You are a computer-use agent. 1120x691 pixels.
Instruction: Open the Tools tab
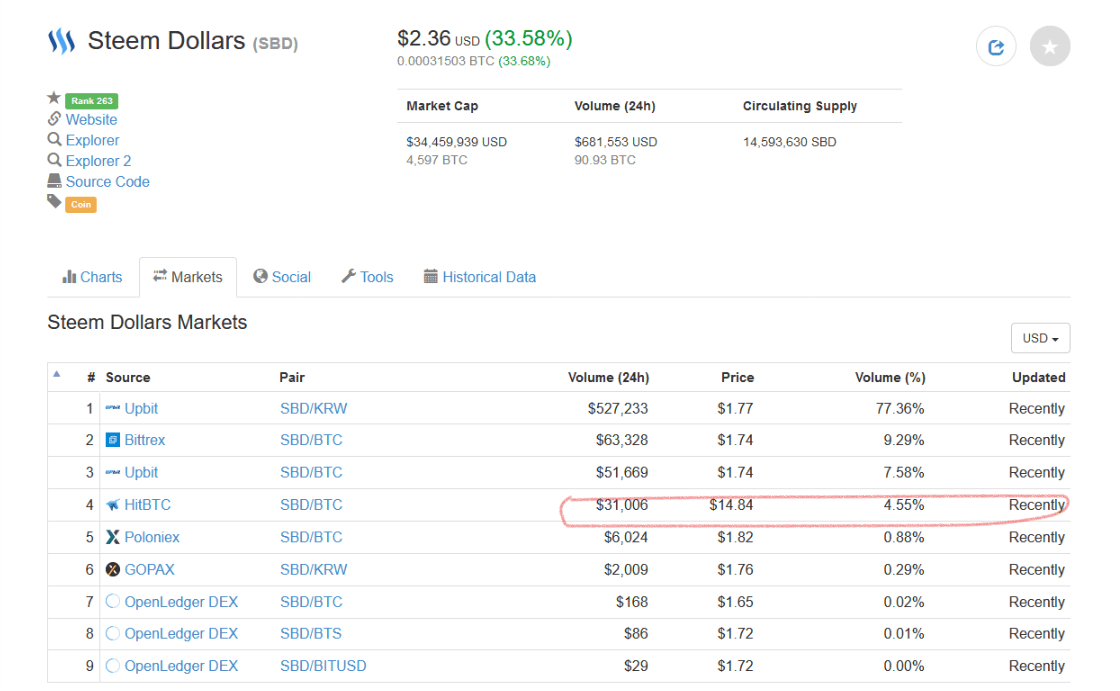point(367,277)
